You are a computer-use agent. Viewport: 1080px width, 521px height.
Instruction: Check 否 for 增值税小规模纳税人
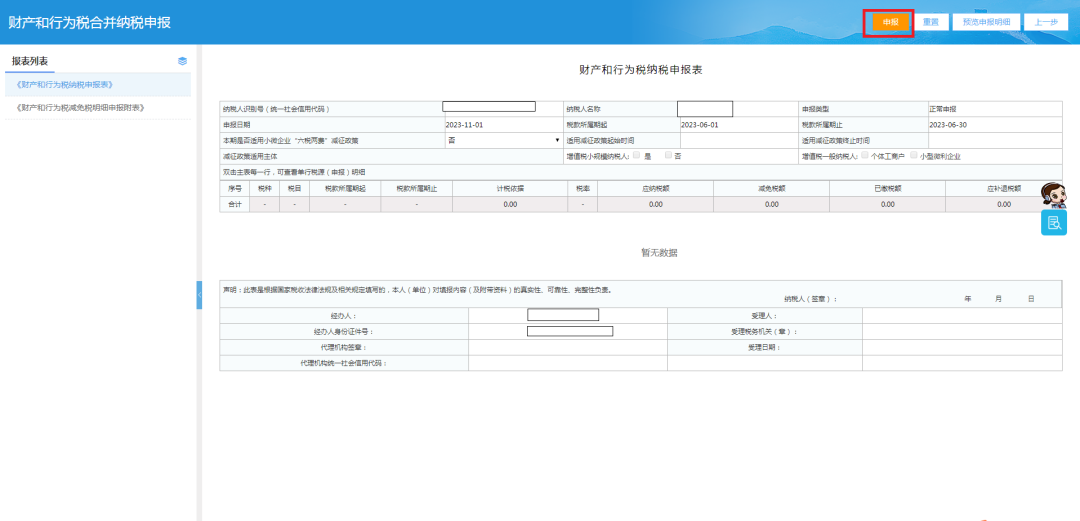point(668,156)
